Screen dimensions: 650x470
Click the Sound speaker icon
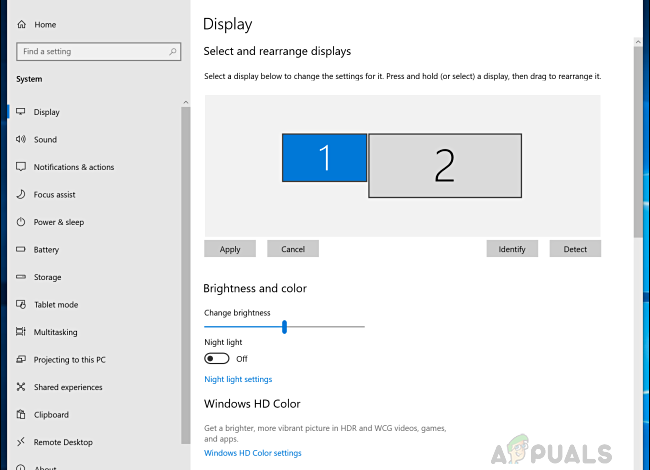point(21,139)
